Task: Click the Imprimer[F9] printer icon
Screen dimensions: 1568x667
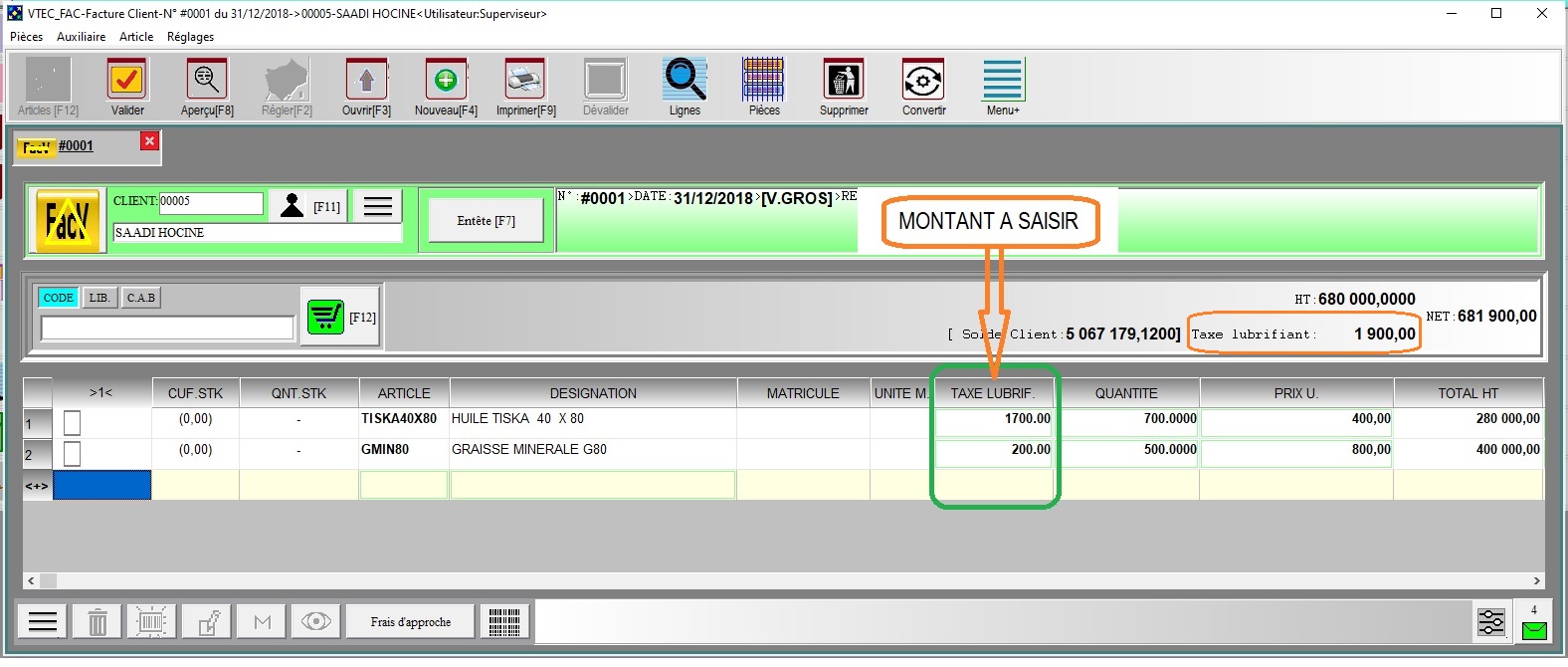Action: pyautogui.click(x=525, y=81)
